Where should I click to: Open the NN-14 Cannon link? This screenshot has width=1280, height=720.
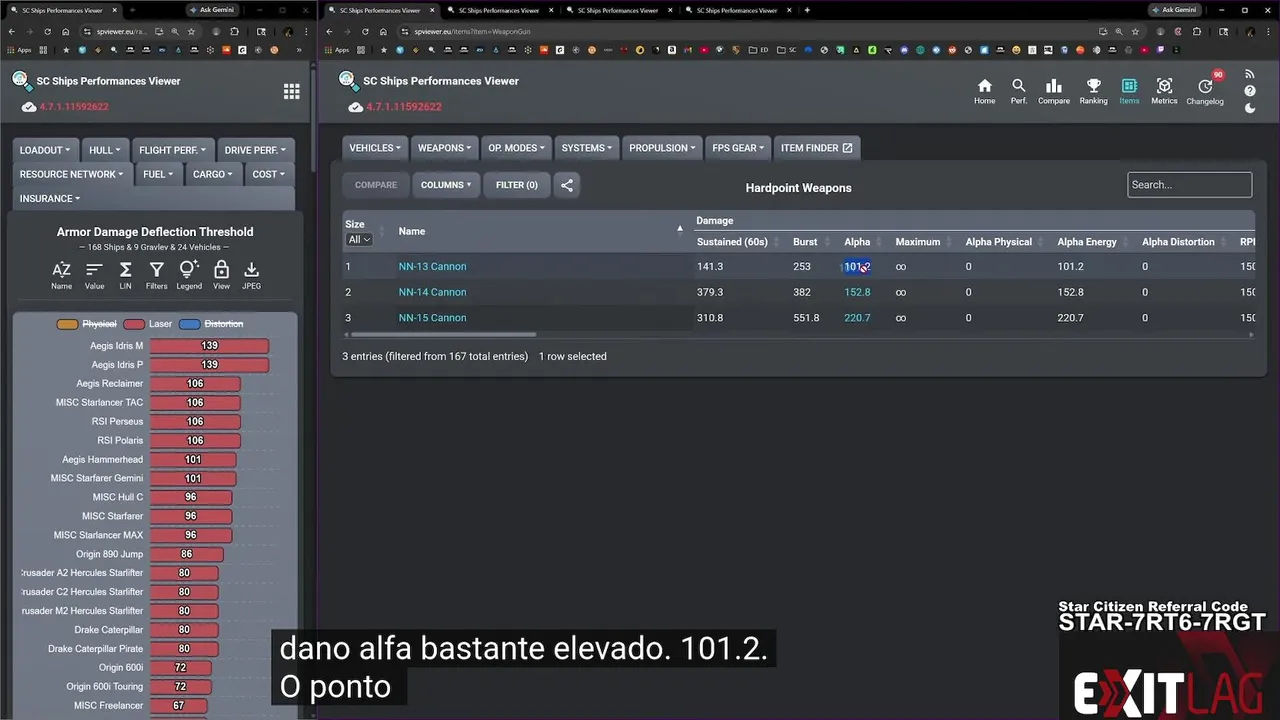point(432,292)
